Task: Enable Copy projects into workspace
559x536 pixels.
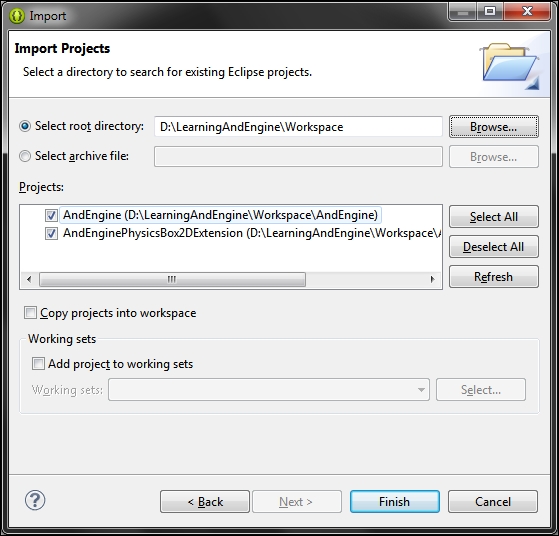Action: point(30,313)
